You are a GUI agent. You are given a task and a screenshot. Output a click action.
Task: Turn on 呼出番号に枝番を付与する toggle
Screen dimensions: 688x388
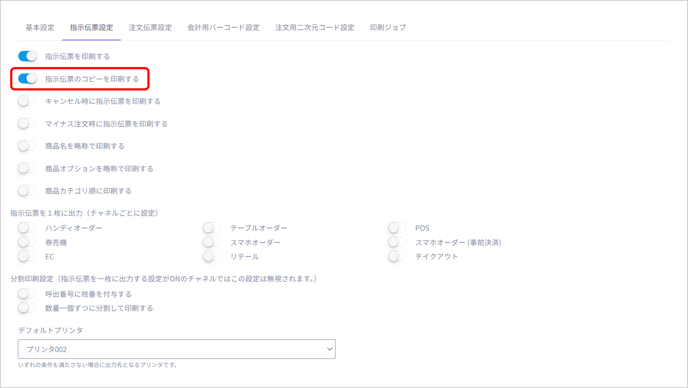[x=27, y=294]
